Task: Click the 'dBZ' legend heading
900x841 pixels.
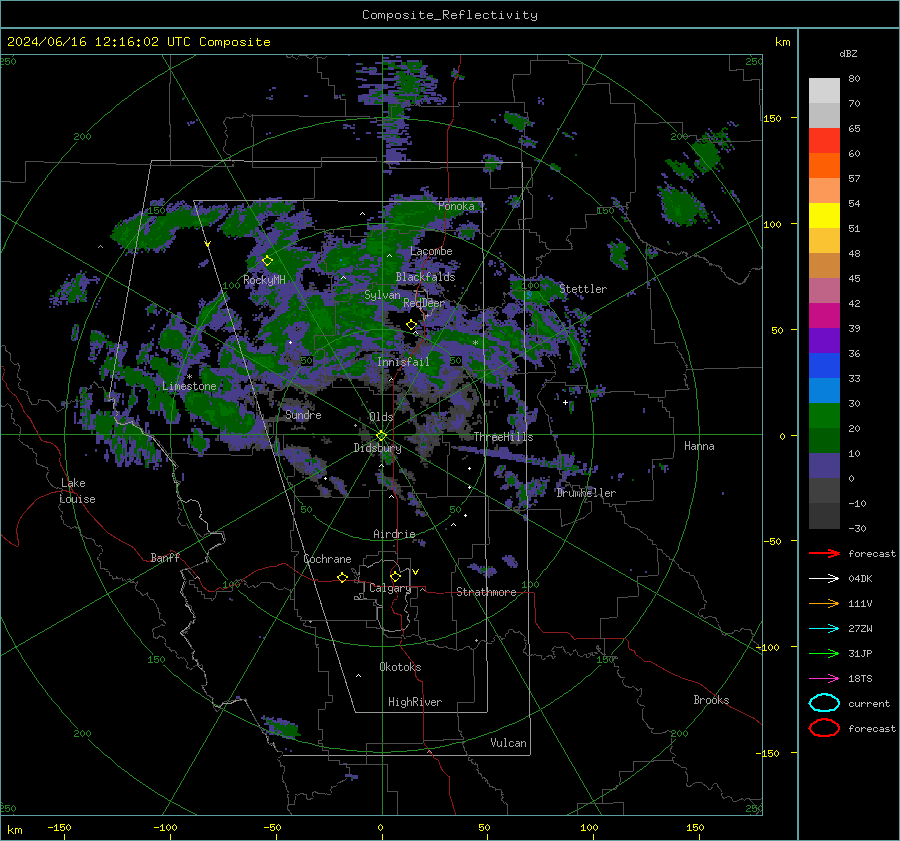Action: 848,53
